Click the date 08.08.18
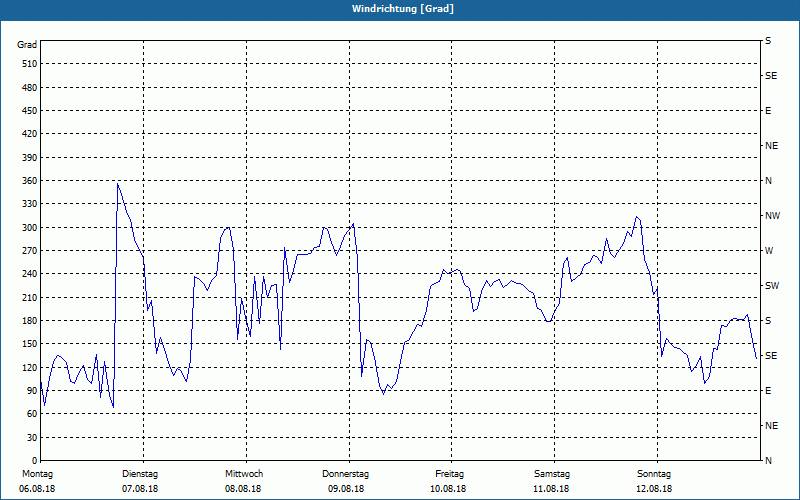The height and width of the screenshot is (500, 800). [243, 489]
